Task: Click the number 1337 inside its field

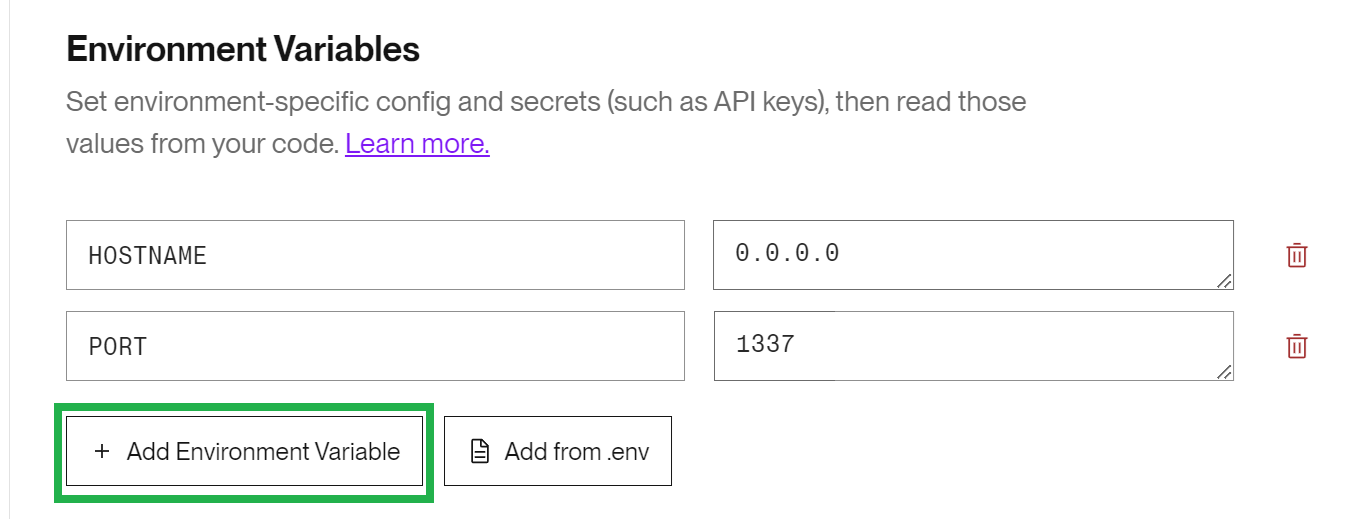Action: (765, 345)
